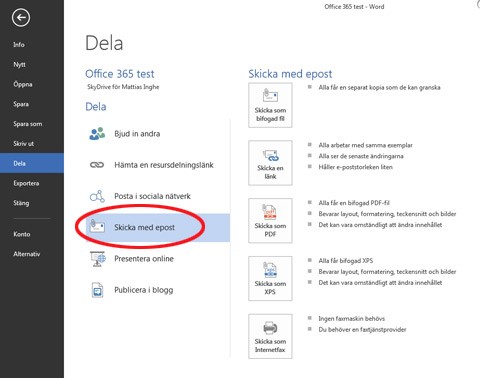Click 'Alla arbetar med samma exemplar' text
The height and width of the screenshot is (378, 480).
[365, 145]
